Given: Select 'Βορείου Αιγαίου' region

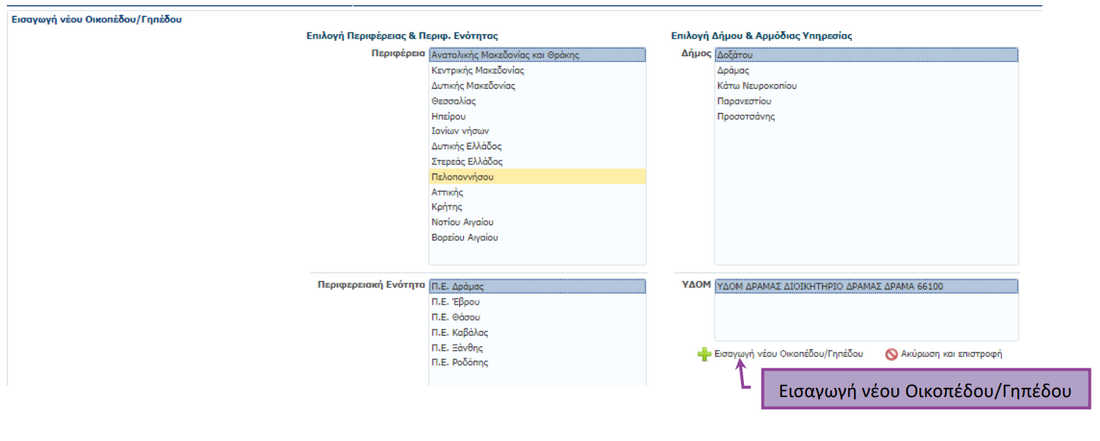Looking at the screenshot, I should point(464,238).
